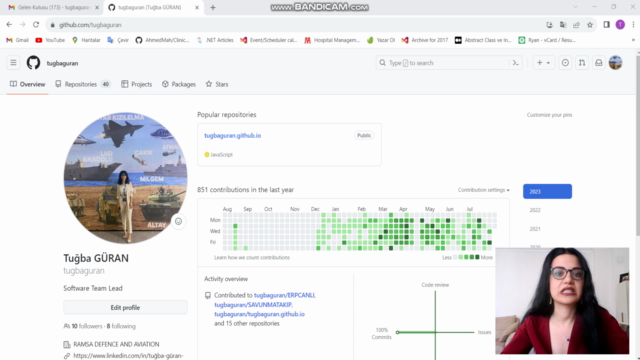Open the tugbaguran/SAVUNMATAKIP repository link
Image resolution: width=640 pixels, height=360 pixels.
[253, 304]
